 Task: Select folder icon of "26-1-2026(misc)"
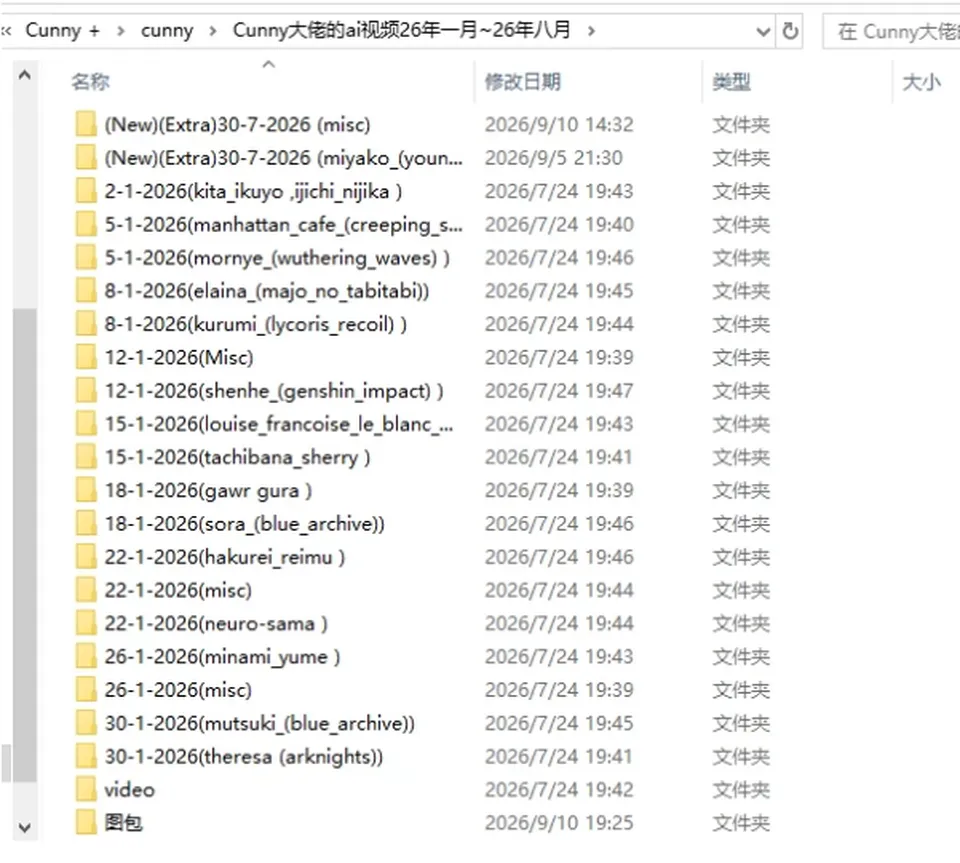pyautogui.click(x=86, y=690)
